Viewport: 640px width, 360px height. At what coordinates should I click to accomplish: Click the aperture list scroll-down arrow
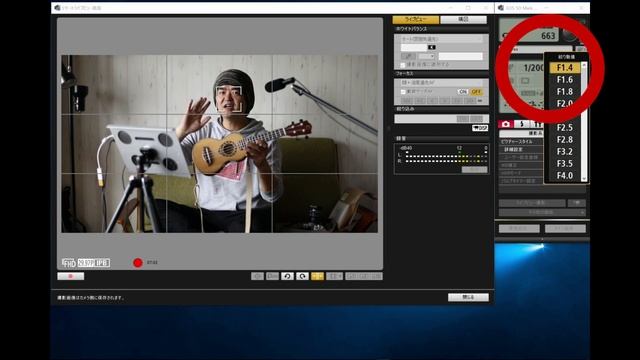click(584, 179)
